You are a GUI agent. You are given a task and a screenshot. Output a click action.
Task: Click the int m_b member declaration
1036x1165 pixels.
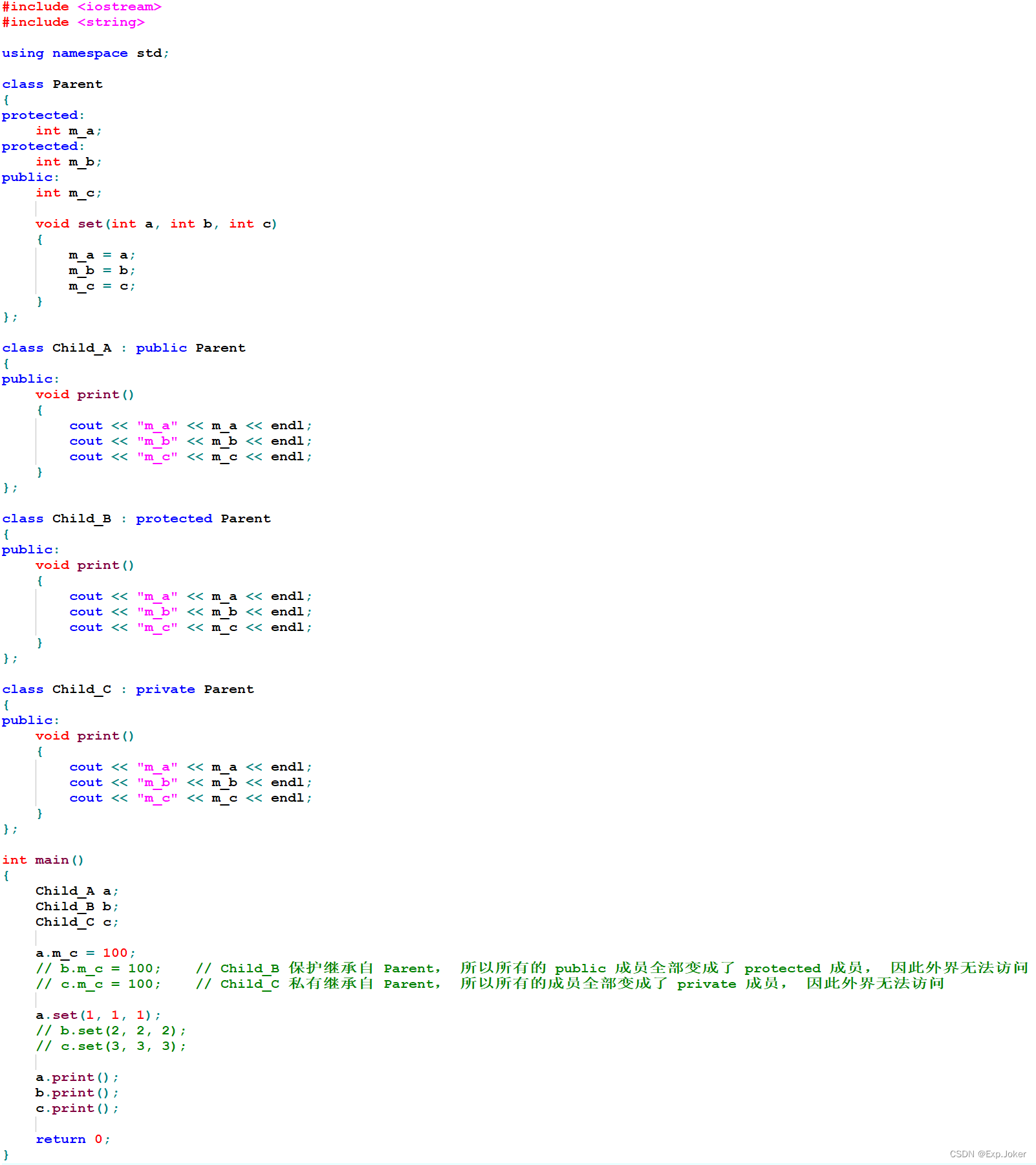[69, 162]
